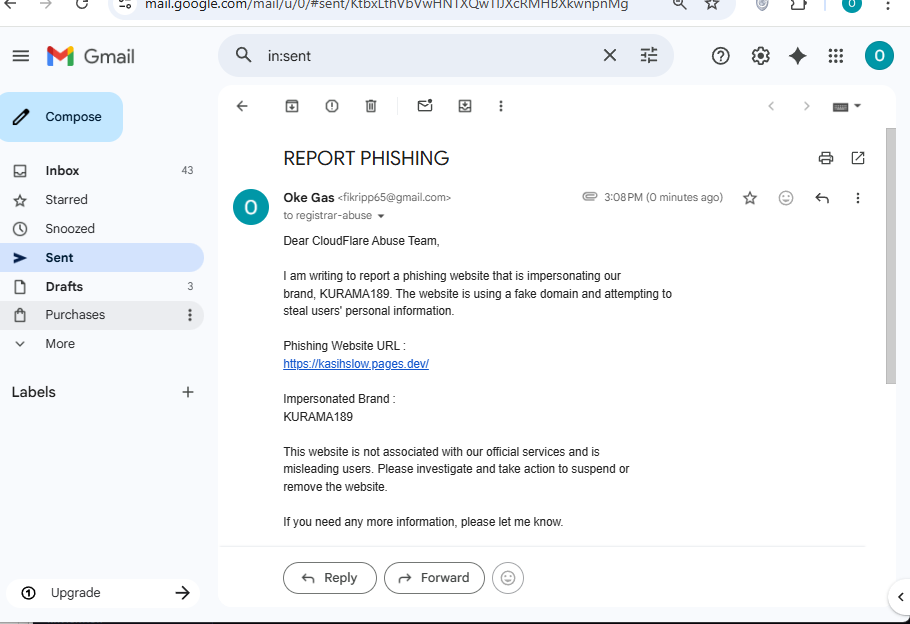Click the message vertical scrollbar
Image resolution: width=910 pixels, height=624 pixels.
pos(890,255)
